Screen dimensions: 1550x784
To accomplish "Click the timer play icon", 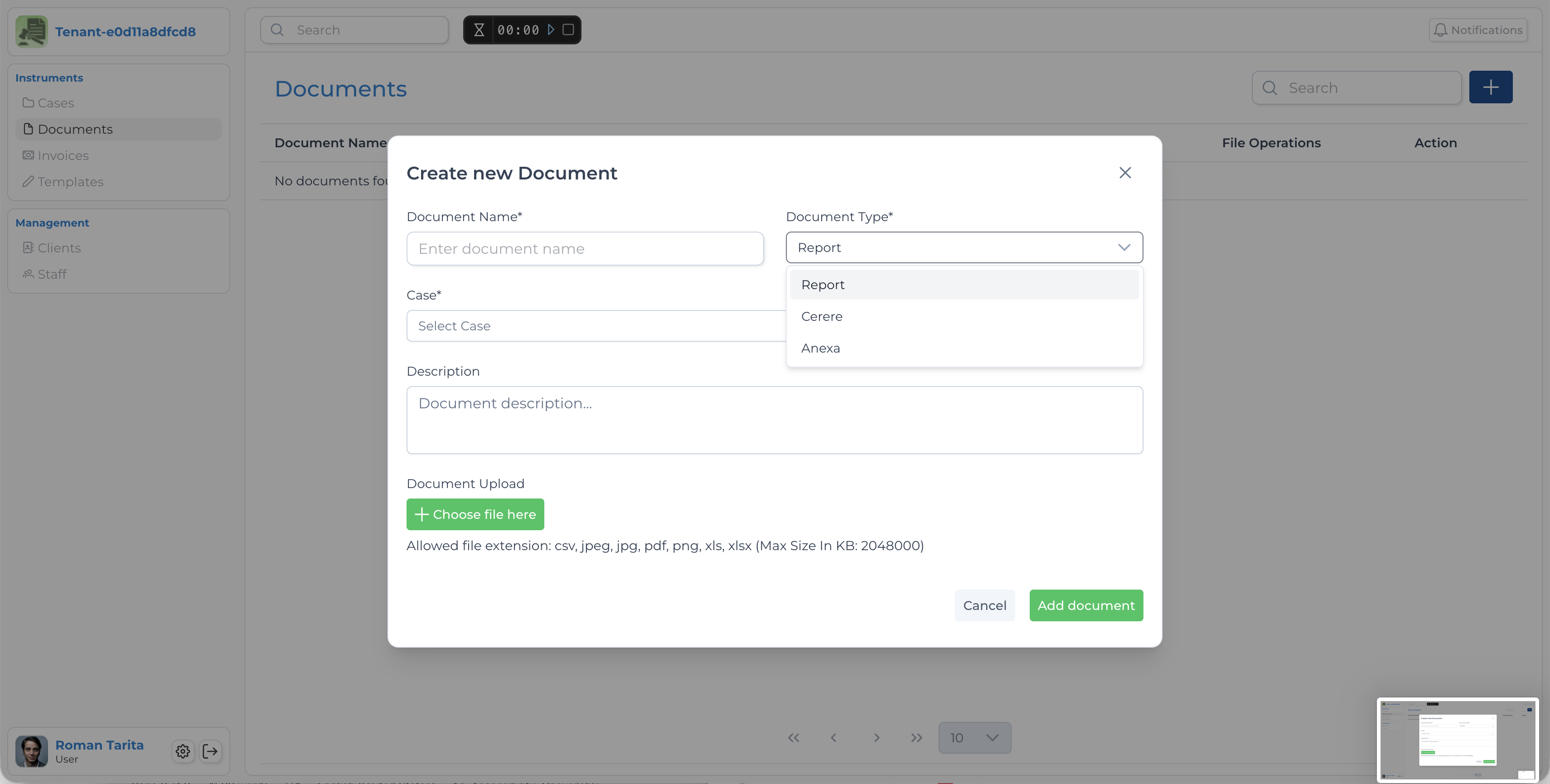I will pos(551,29).
